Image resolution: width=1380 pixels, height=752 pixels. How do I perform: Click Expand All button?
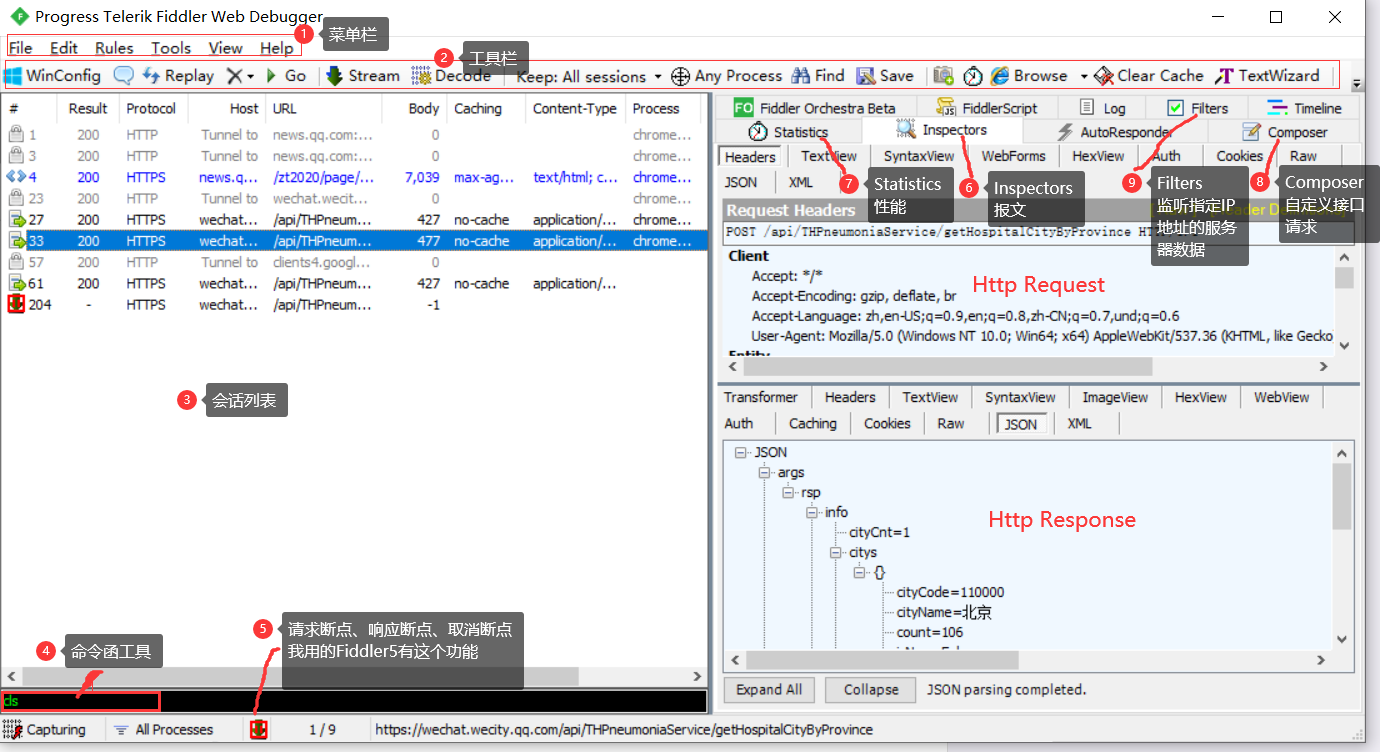pos(769,690)
